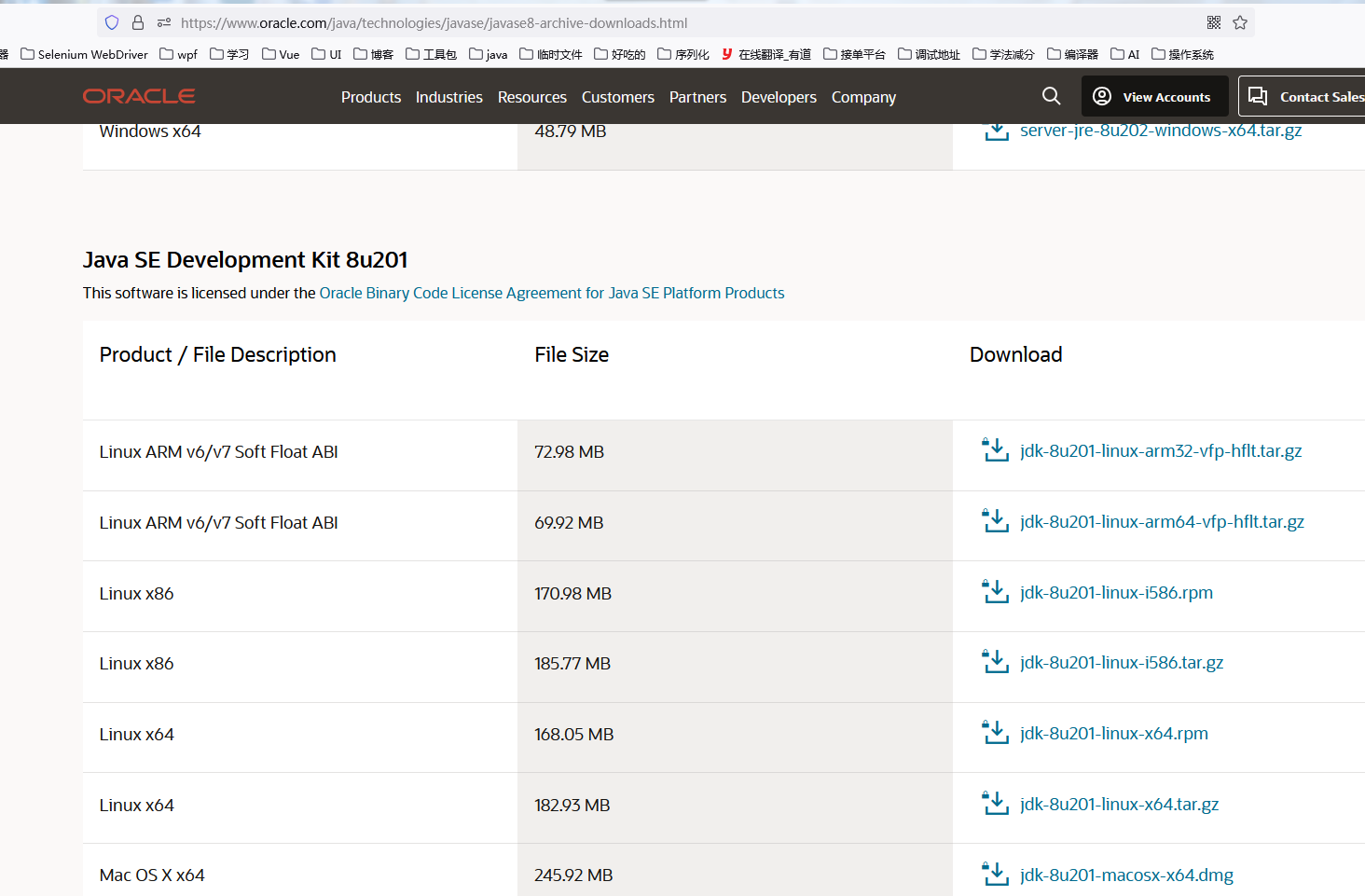Screen dimensions: 1365x896
Task: Bookmark this page with the star icon
Action: [1240, 22]
